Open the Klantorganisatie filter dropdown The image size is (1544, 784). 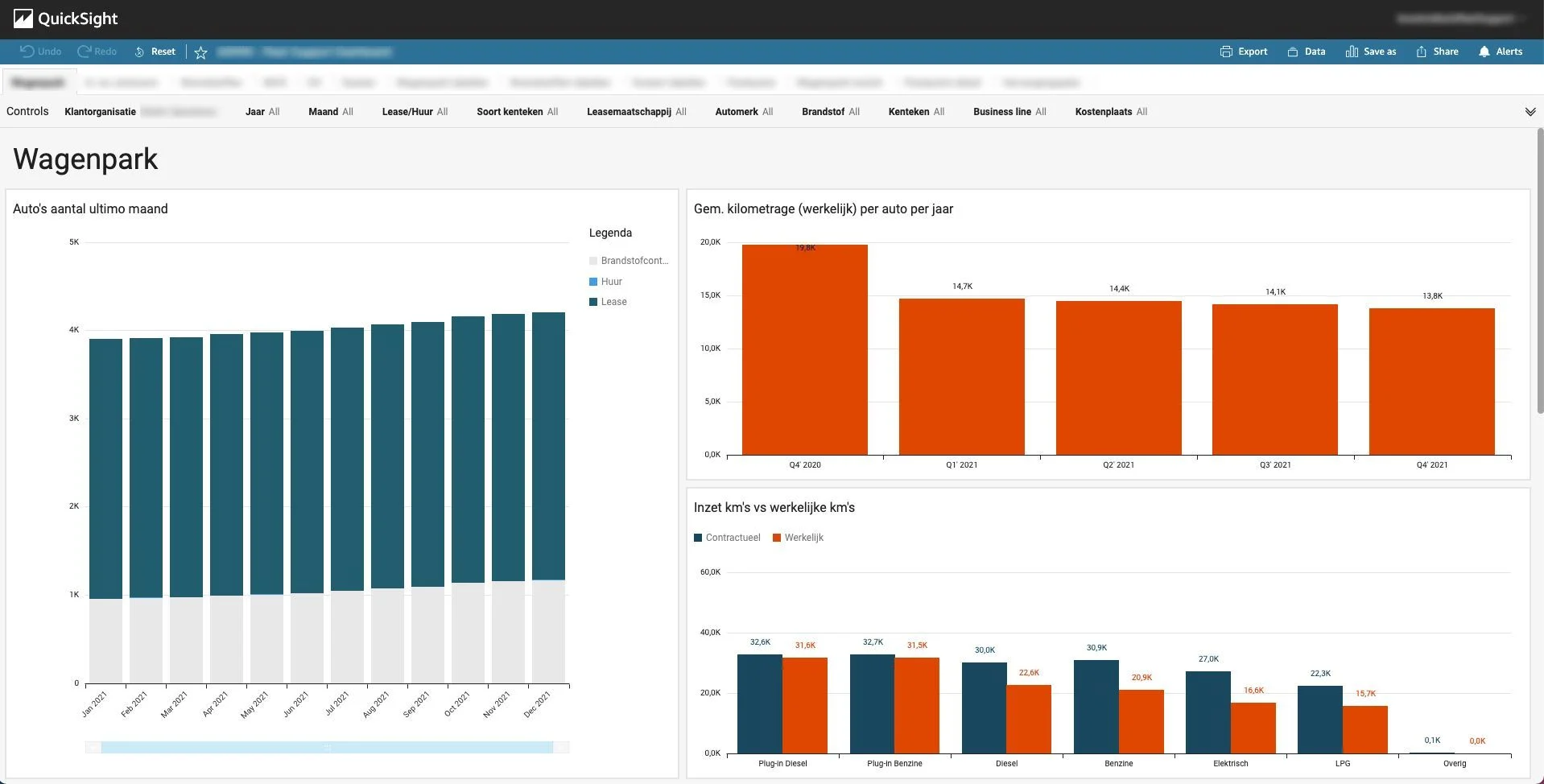(140, 112)
